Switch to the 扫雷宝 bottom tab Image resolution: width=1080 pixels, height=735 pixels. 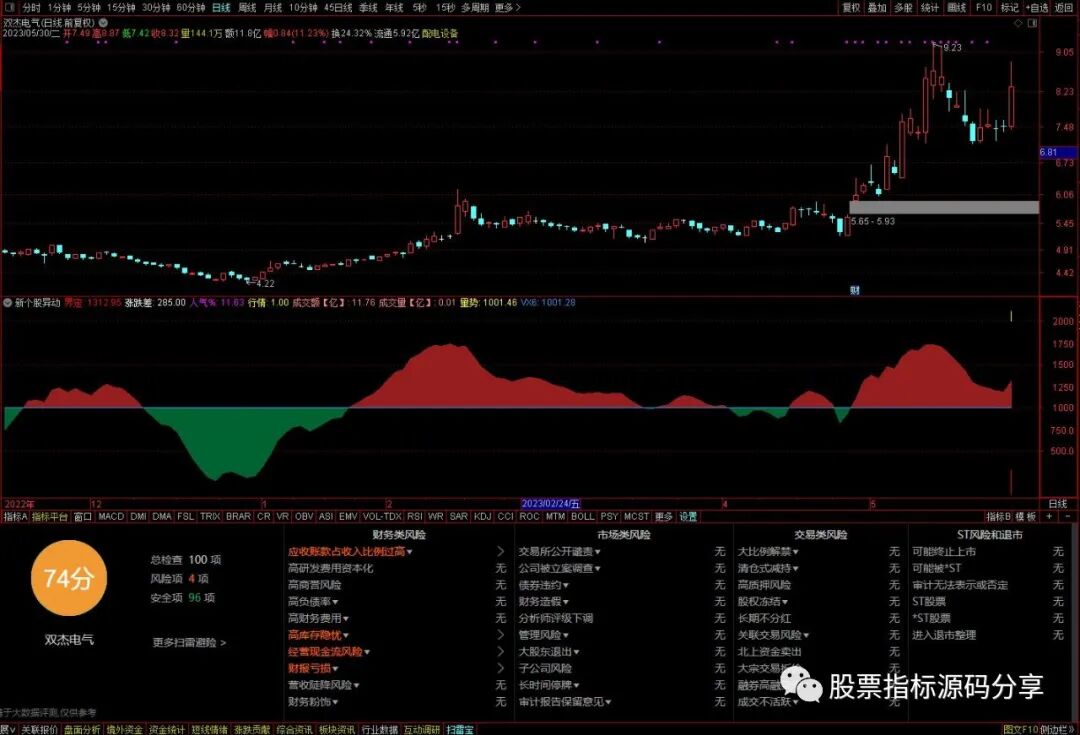click(x=459, y=729)
